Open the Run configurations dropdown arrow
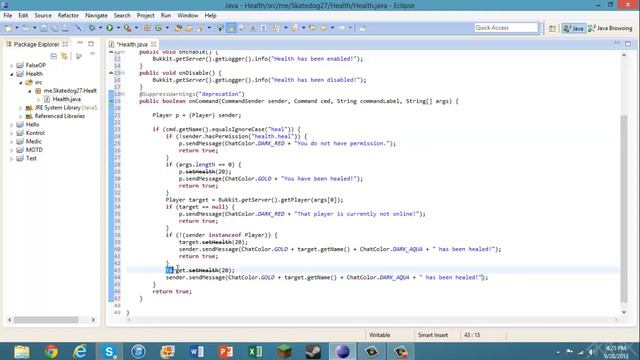The width and height of the screenshot is (640, 360). coord(118,28)
